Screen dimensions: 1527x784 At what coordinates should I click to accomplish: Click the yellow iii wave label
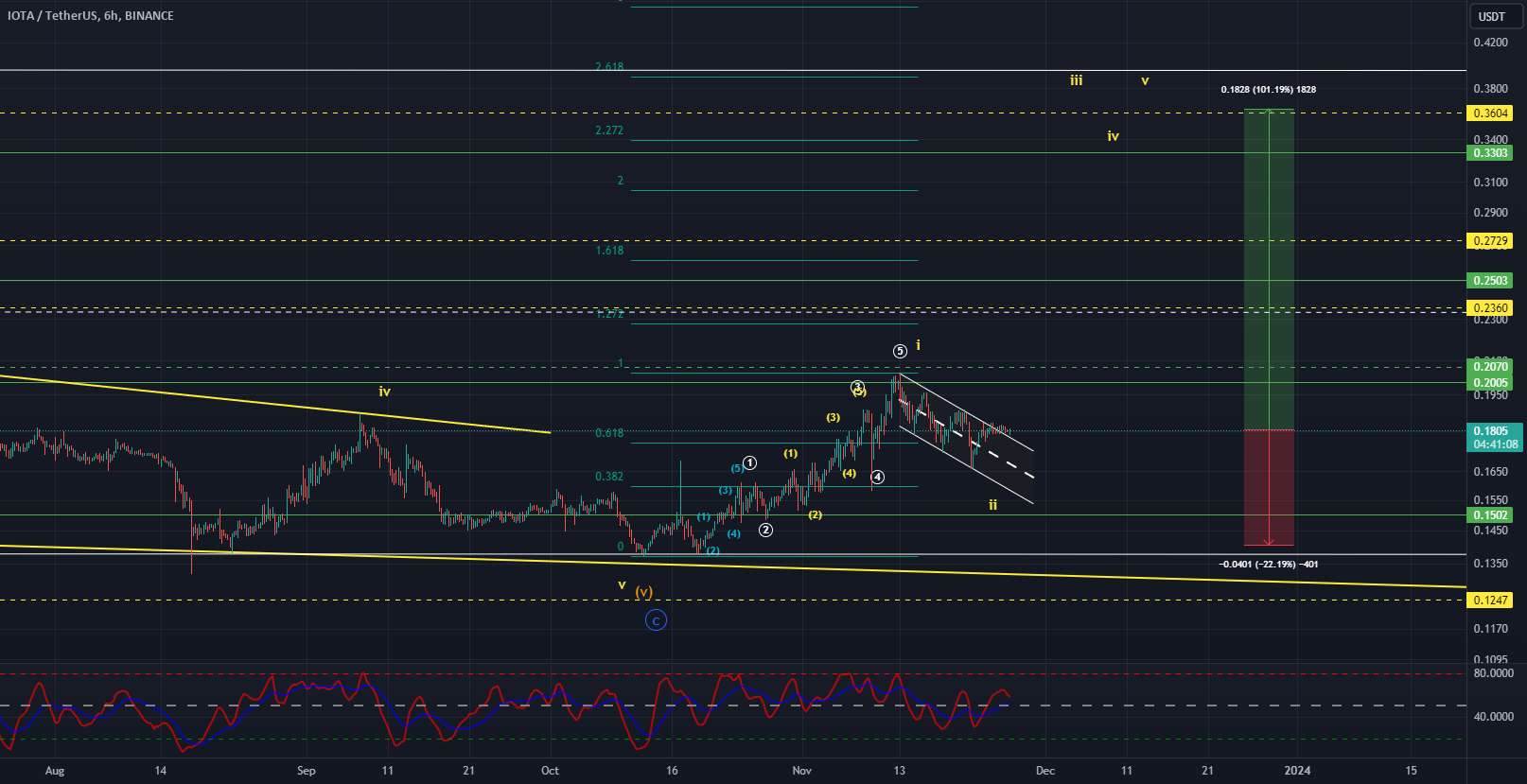[x=1077, y=81]
